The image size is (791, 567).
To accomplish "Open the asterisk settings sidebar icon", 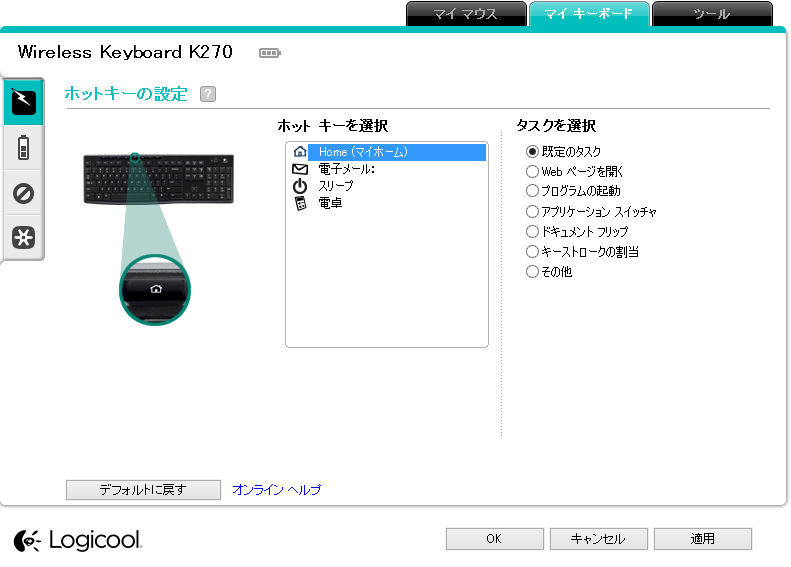I will point(23,237).
